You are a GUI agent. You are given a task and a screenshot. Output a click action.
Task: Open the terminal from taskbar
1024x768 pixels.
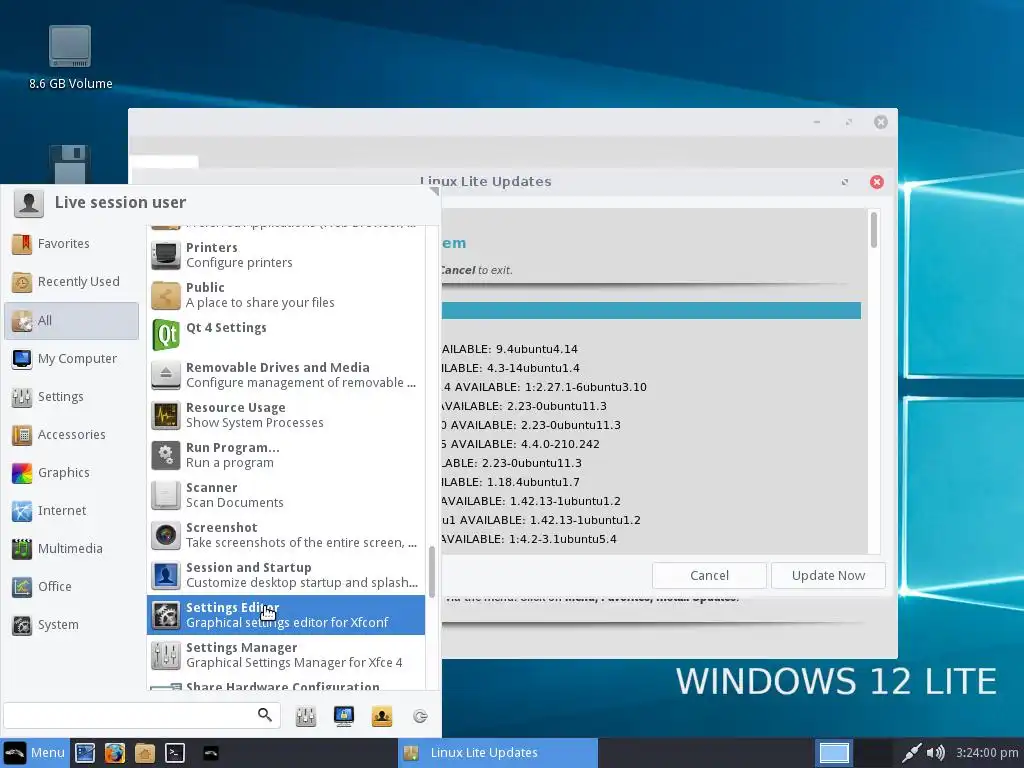175,753
